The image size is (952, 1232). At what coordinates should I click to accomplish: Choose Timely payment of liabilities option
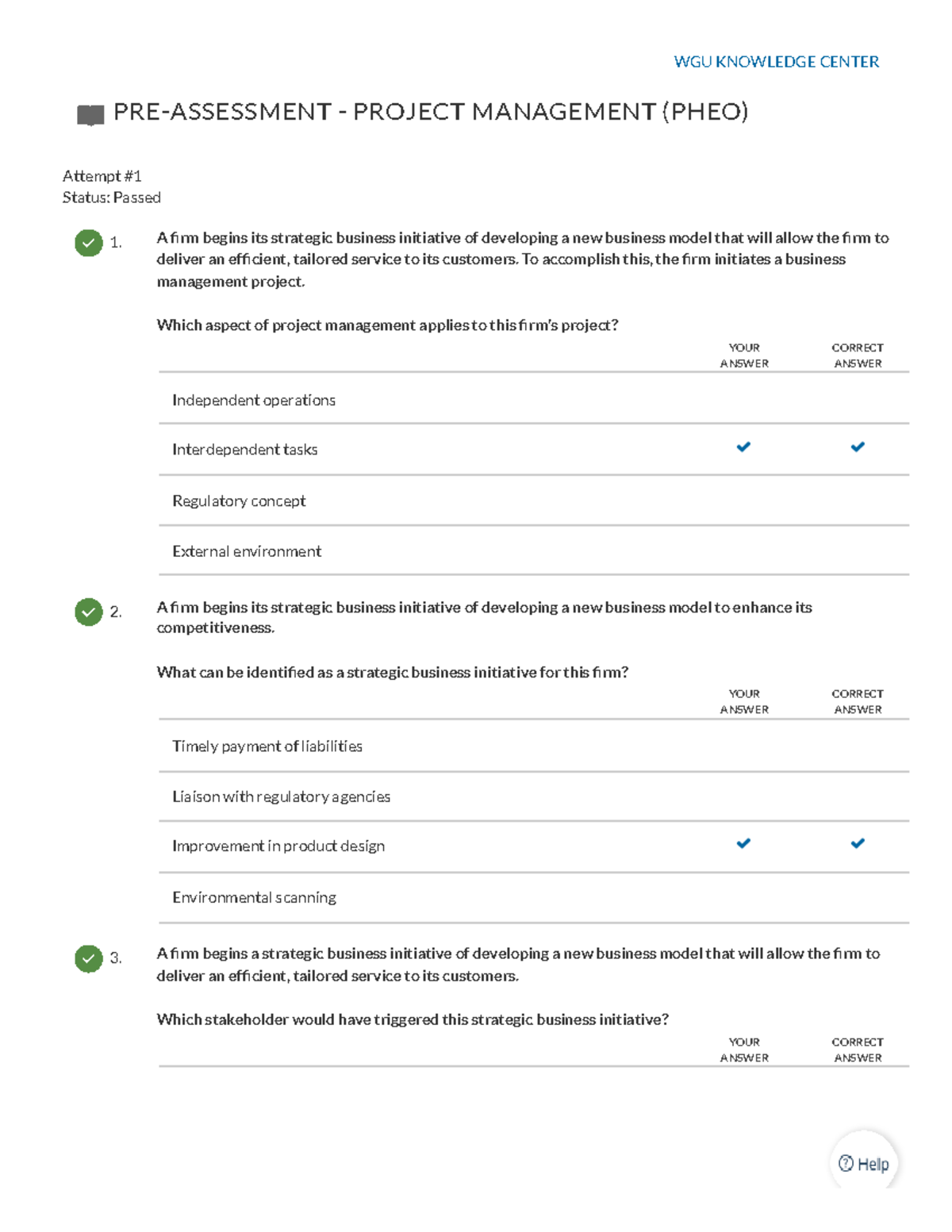point(534,746)
